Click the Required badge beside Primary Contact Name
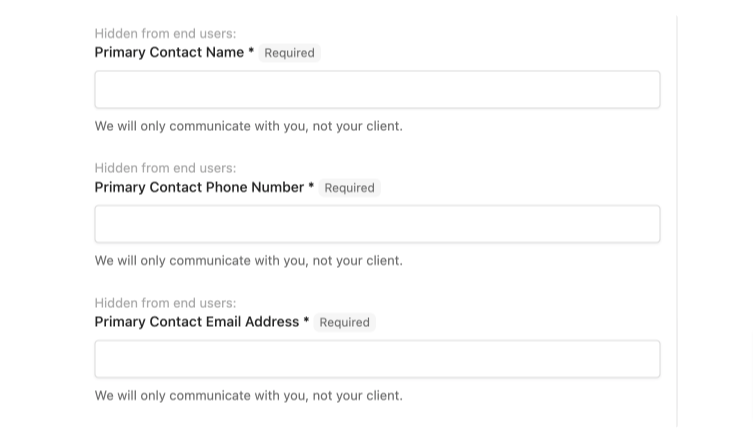Image resolution: width=753 pixels, height=439 pixels. (x=289, y=53)
